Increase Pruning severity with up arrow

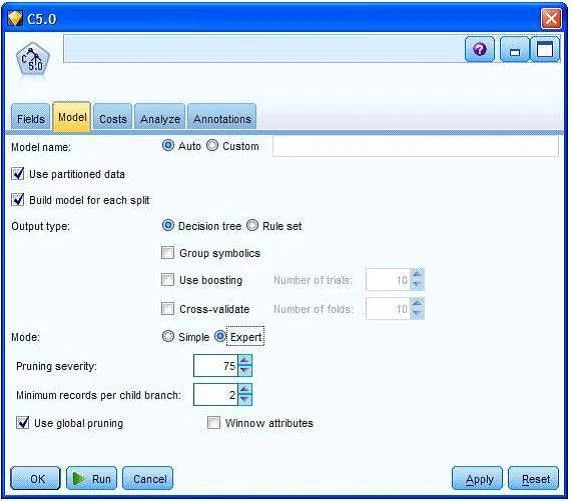point(244,360)
